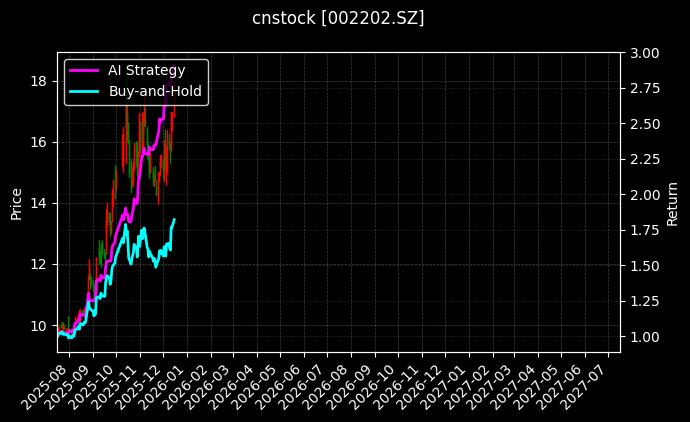The width and height of the screenshot is (690, 422).
Task: Click the rightmost end of cyan Buy-and-Hold curve
Action: pyautogui.click(x=174, y=220)
